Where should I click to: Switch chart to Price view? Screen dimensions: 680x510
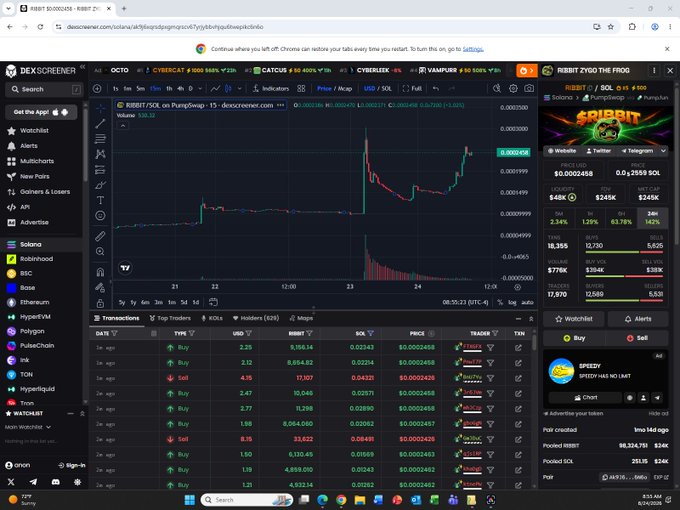click(x=324, y=88)
